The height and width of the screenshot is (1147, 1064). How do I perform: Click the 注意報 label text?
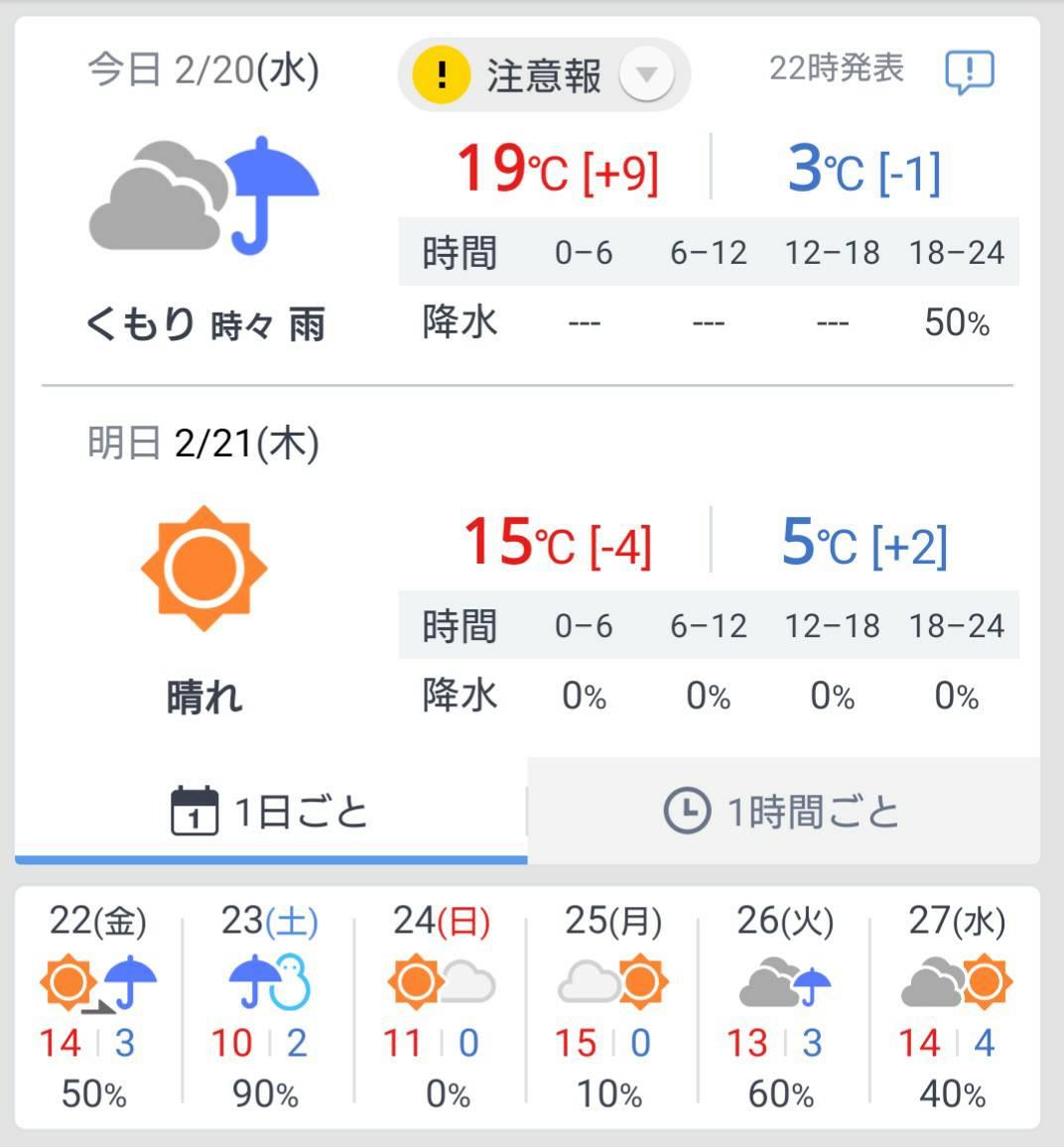pyautogui.click(x=544, y=75)
